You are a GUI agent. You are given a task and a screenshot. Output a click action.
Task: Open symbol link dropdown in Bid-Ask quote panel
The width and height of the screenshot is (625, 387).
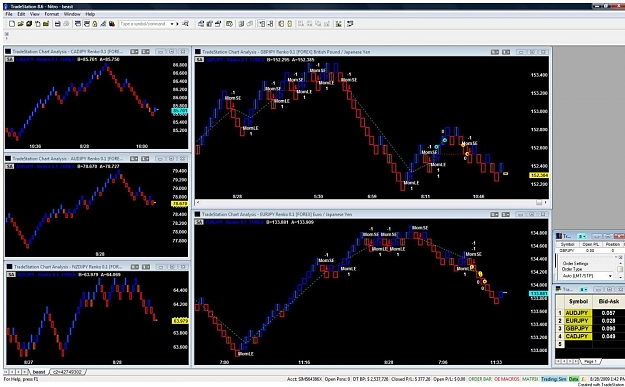pos(584,289)
